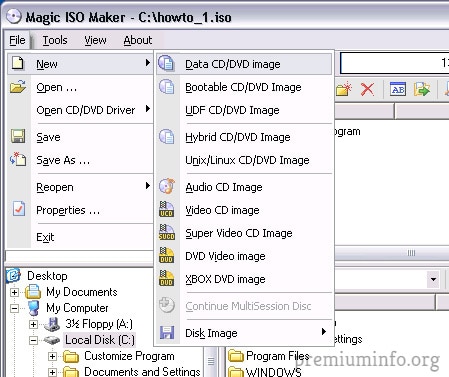Select Bootable CD/DVD Image entry

pos(244,87)
